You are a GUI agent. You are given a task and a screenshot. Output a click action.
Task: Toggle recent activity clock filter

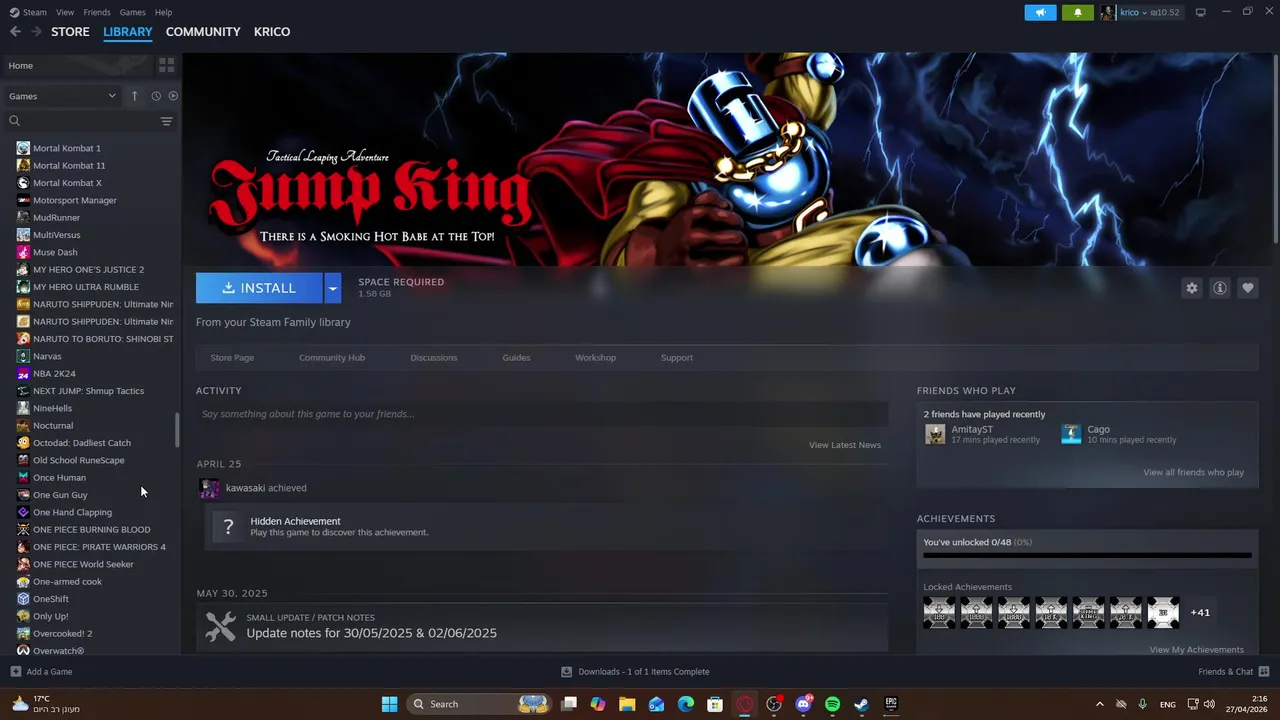click(x=156, y=96)
